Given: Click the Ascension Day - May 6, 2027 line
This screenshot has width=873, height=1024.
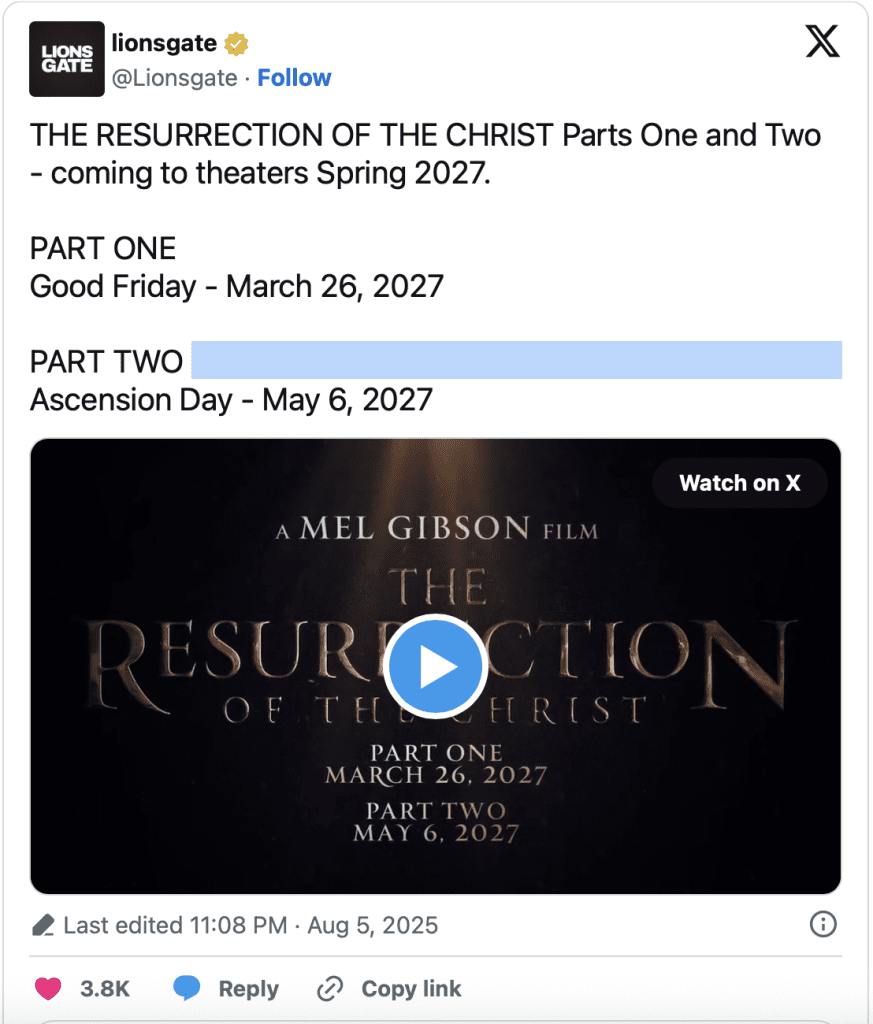Looking at the screenshot, I should pos(231,400).
